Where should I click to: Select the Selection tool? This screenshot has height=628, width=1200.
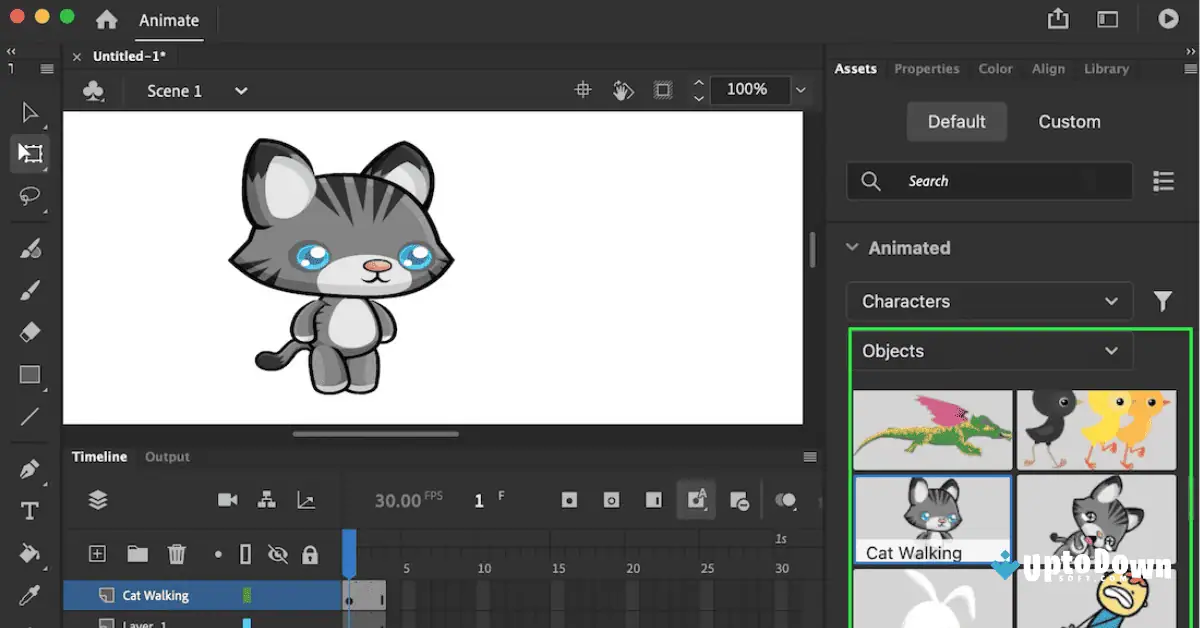(x=29, y=112)
